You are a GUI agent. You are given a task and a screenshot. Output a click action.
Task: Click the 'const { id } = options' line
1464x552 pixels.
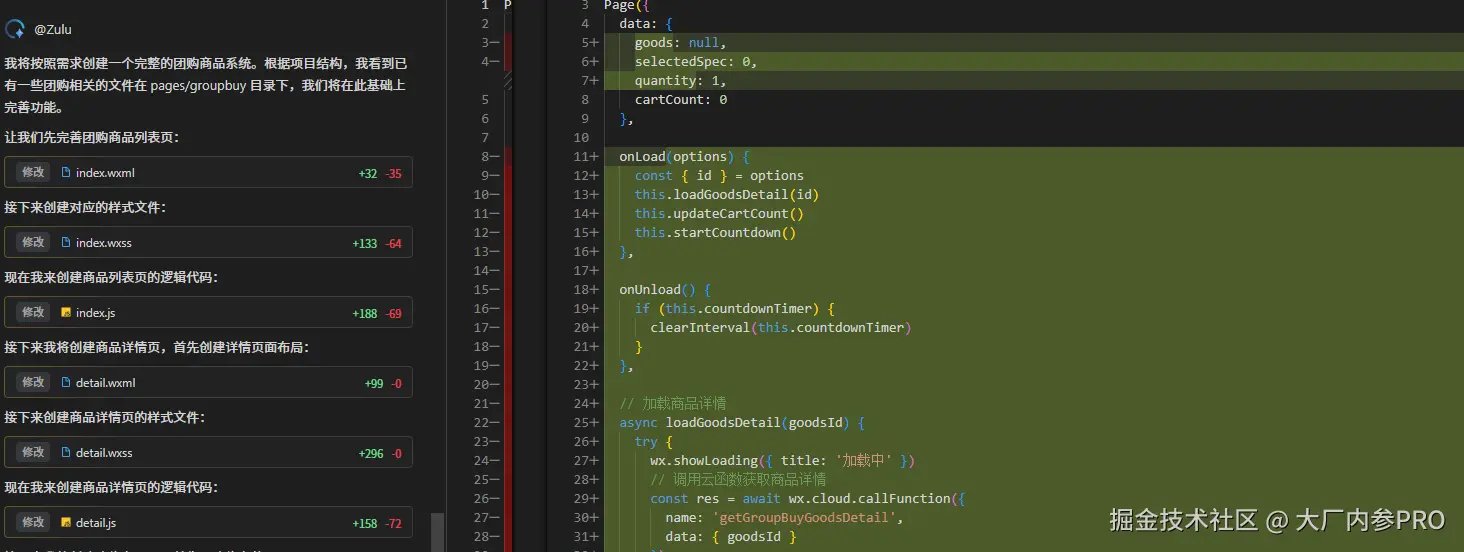click(719, 175)
